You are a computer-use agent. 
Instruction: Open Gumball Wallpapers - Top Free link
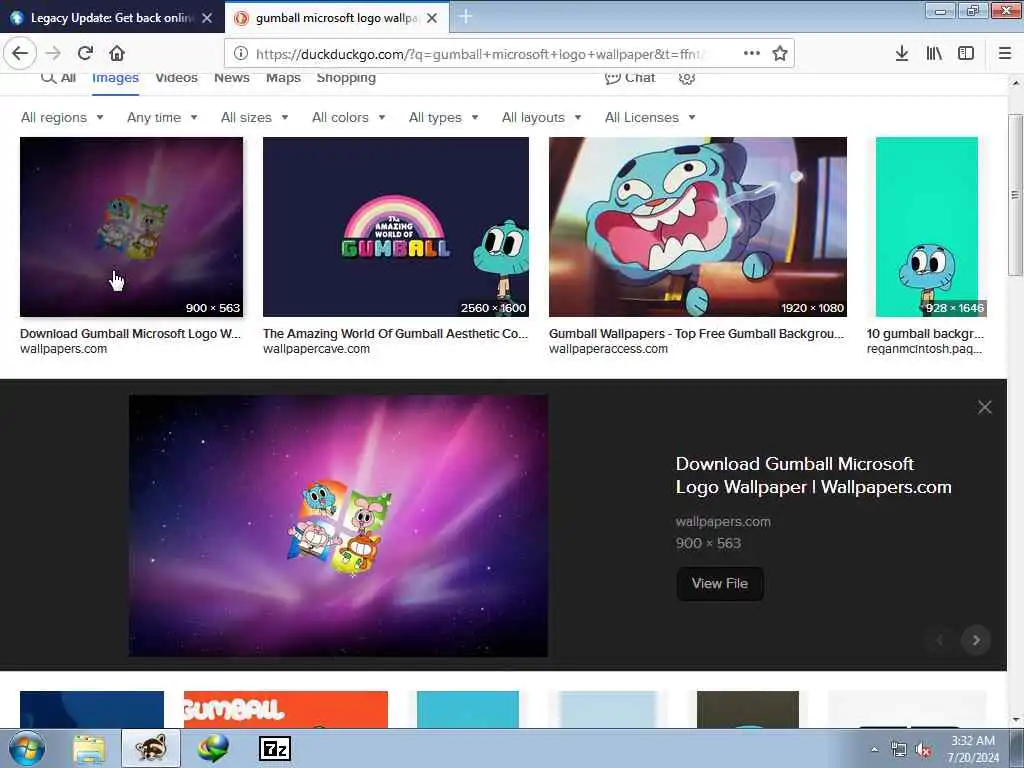[x=697, y=334]
